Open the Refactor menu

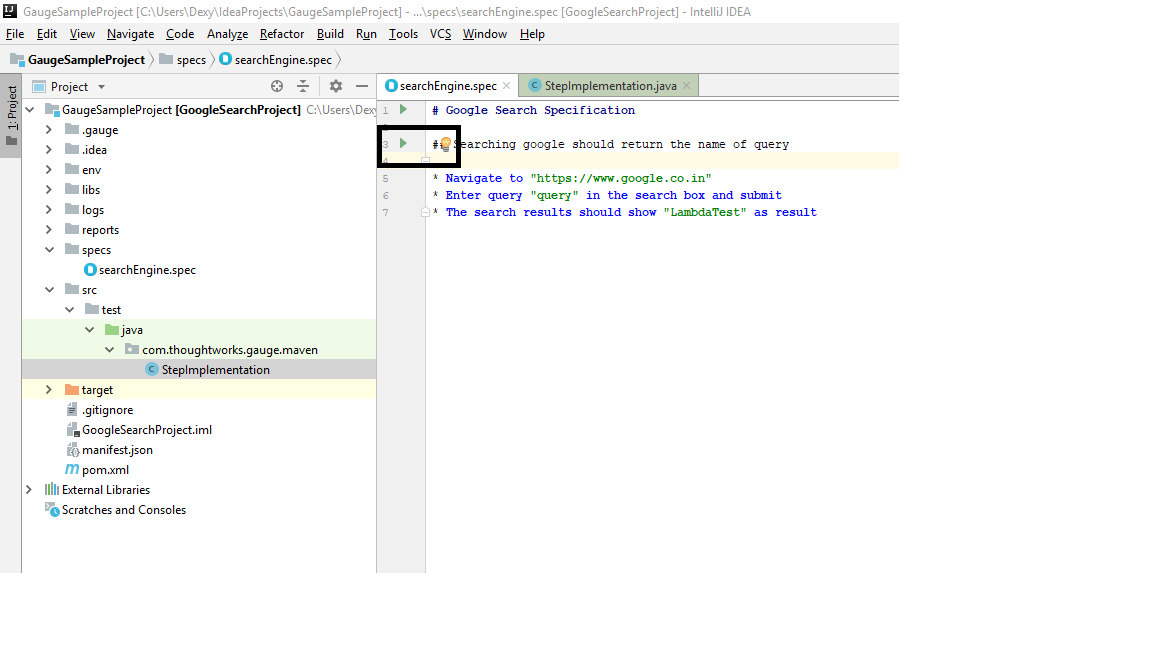281,34
